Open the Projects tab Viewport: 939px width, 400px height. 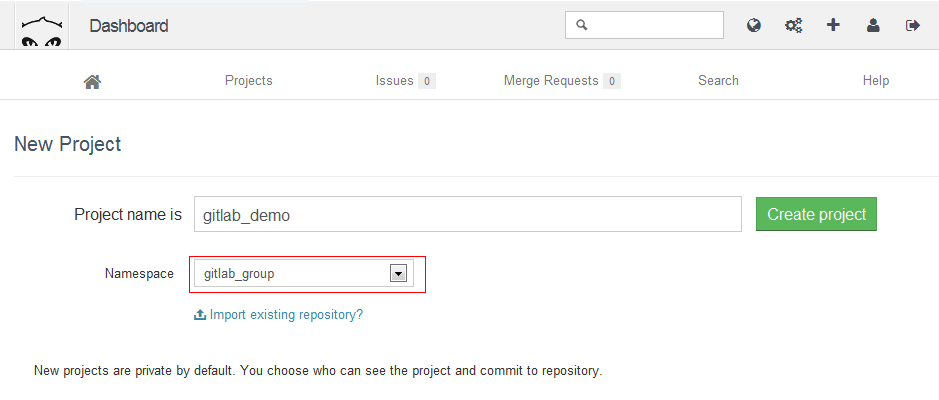click(249, 81)
